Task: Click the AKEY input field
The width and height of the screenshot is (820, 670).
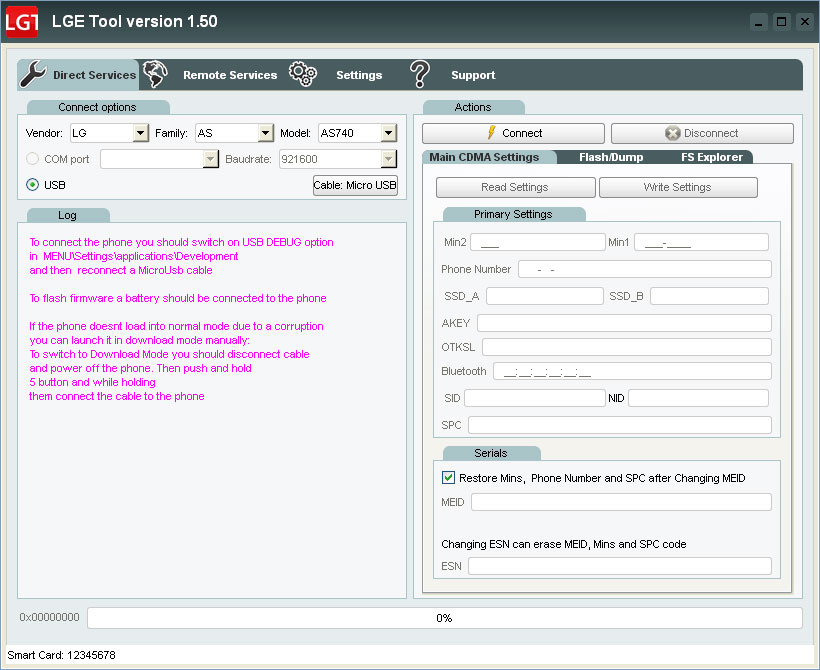Action: point(624,323)
